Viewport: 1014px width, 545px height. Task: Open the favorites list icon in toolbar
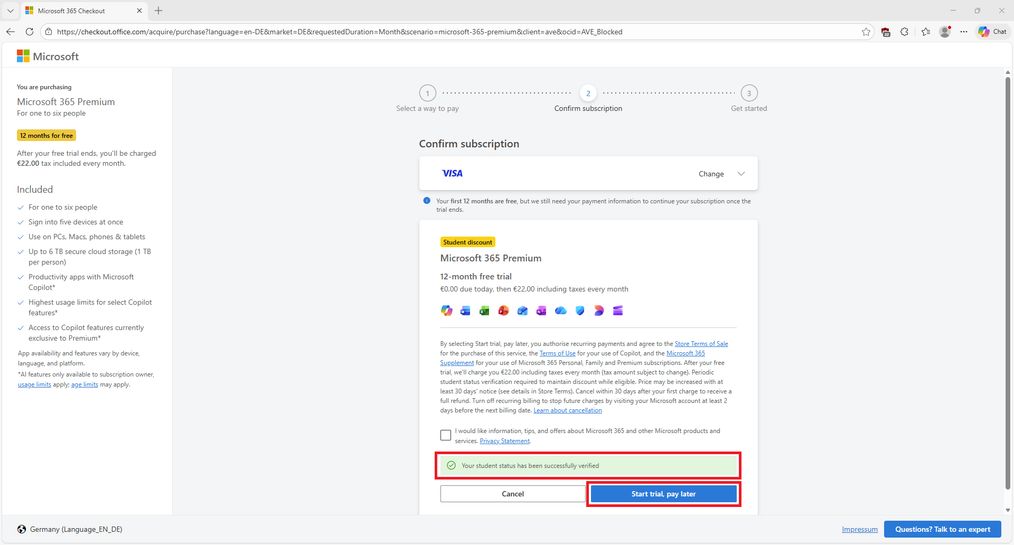(x=925, y=32)
